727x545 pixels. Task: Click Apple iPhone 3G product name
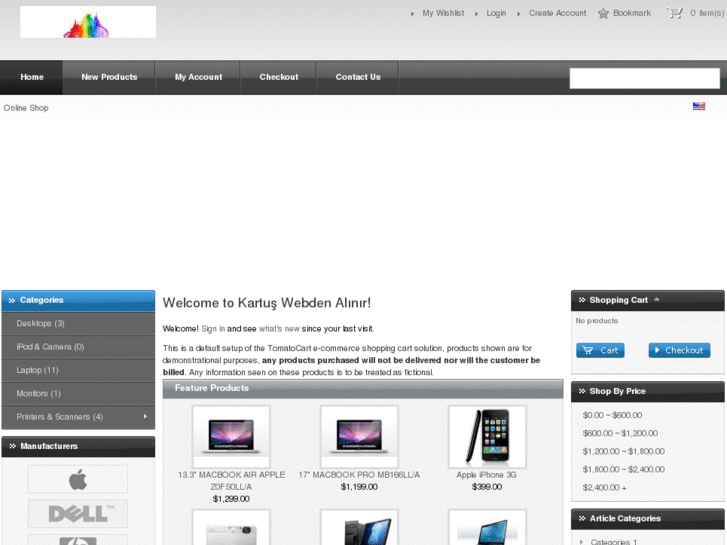click(x=486, y=475)
